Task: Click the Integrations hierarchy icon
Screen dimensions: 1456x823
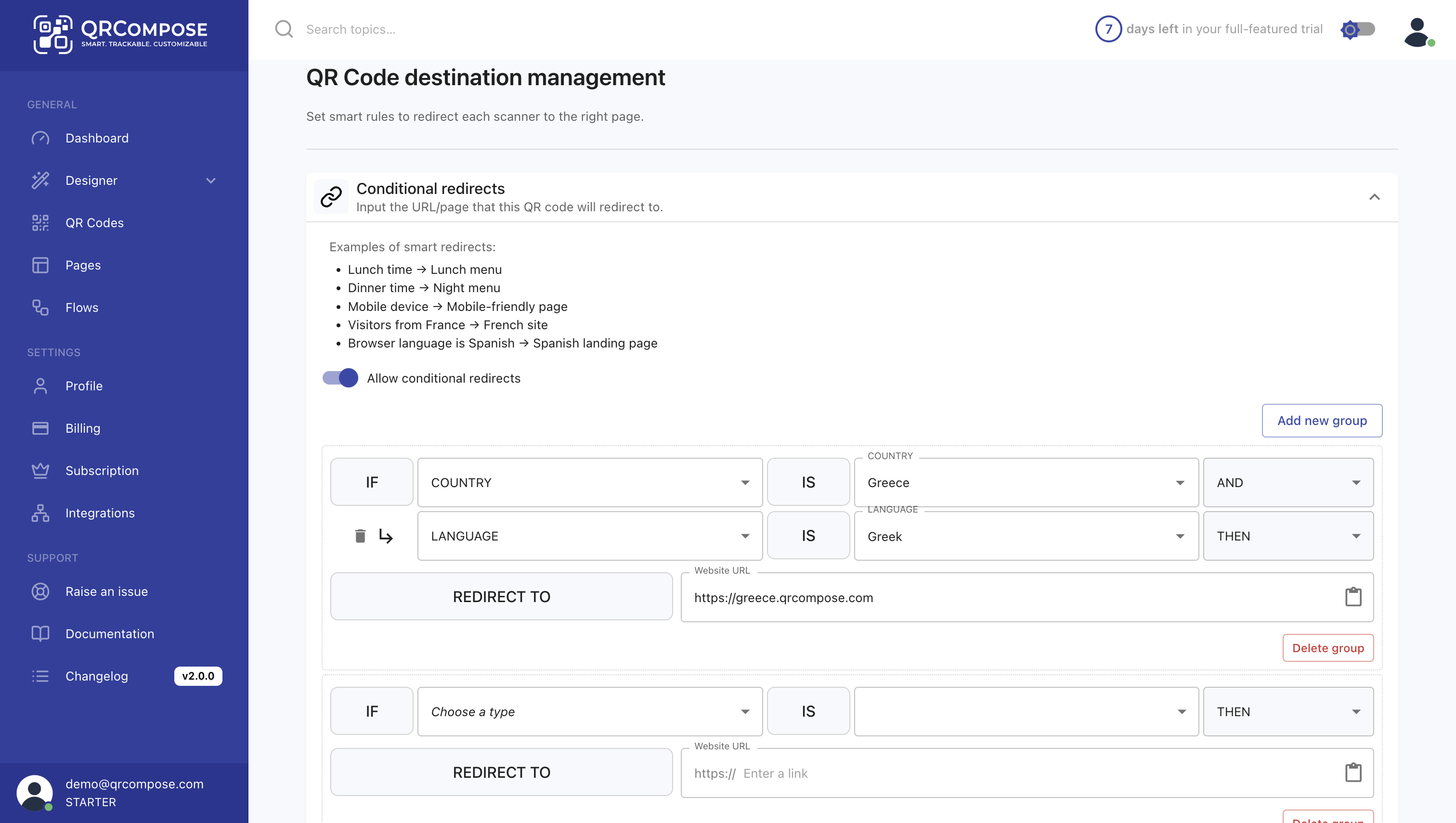Action: pos(40,513)
